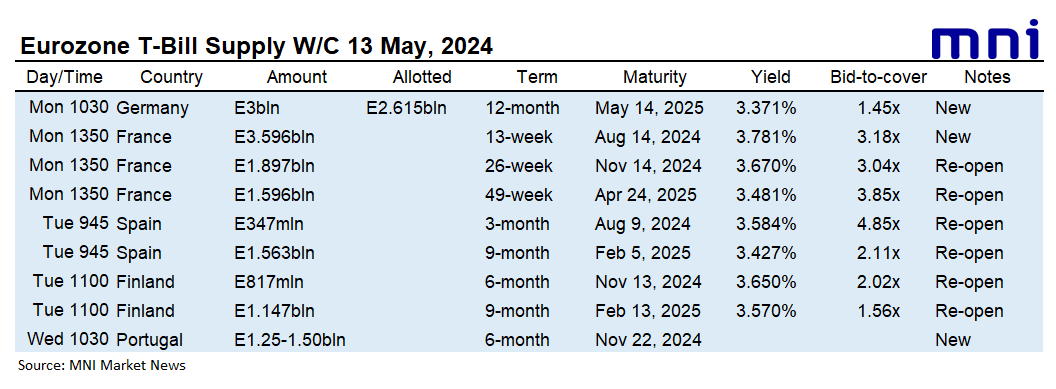Click the Yield column header
This screenshot has height=389, width=1056.
coord(770,77)
